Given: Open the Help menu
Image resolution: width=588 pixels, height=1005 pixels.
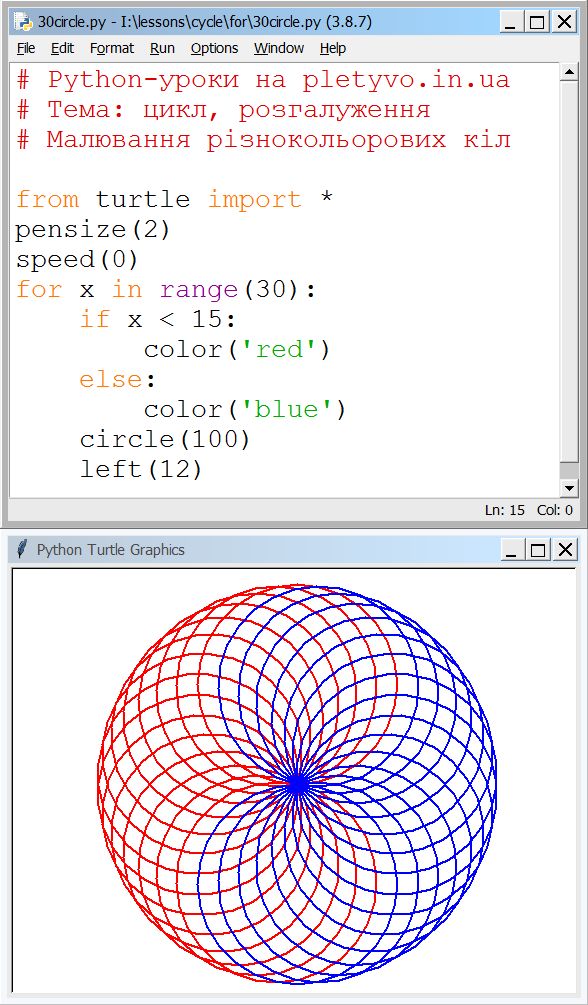Looking at the screenshot, I should [333, 48].
